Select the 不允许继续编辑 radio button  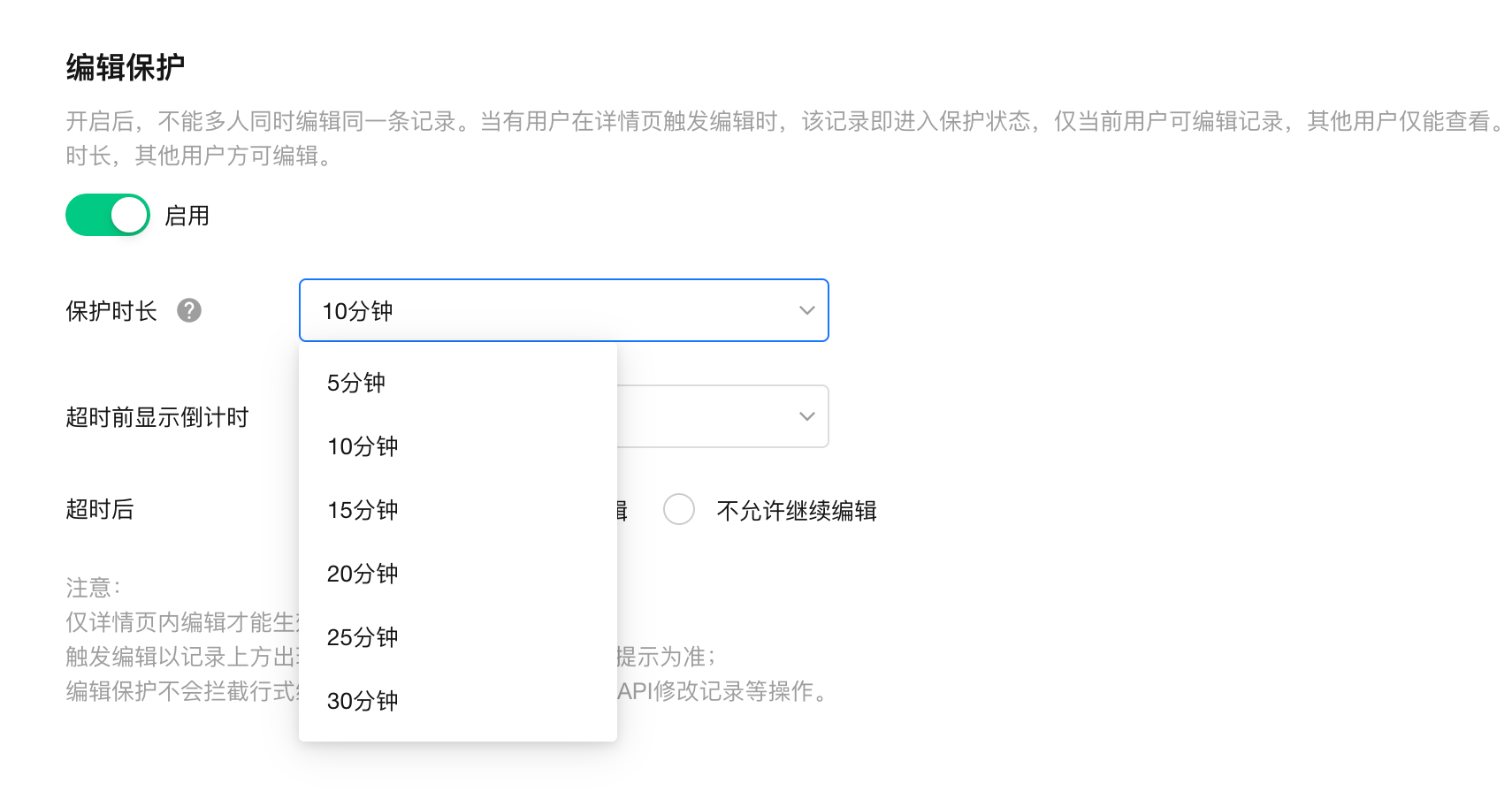coord(678,509)
